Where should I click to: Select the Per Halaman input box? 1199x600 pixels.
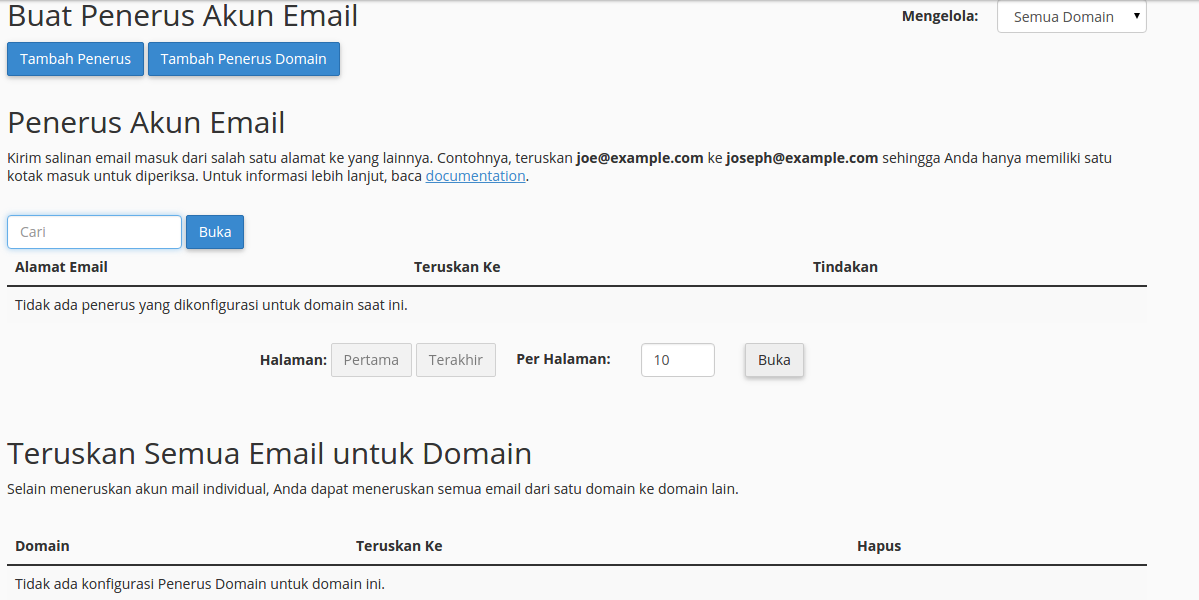click(x=677, y=360)
